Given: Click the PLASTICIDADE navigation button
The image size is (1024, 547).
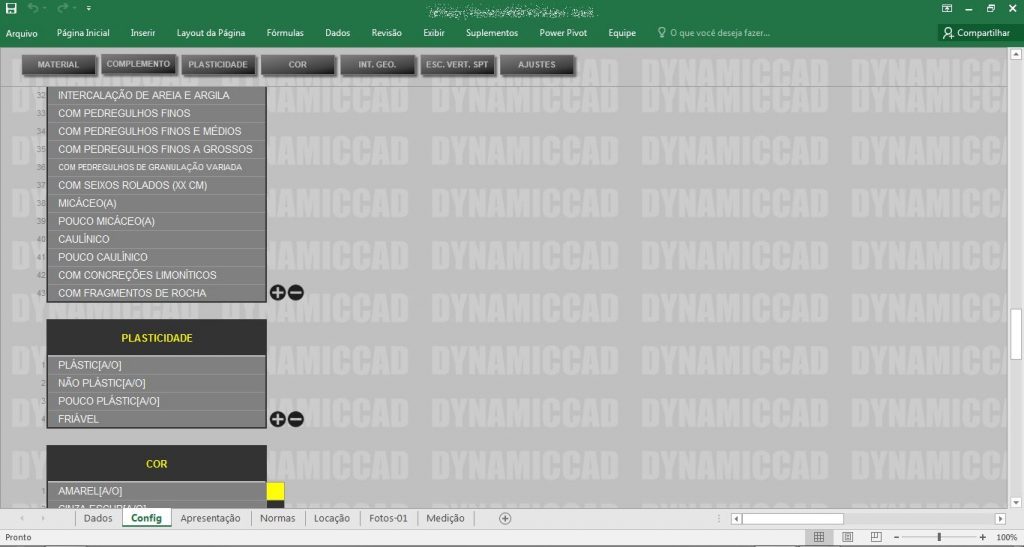Looking at the screenshot, I should [x=217, y=65].
